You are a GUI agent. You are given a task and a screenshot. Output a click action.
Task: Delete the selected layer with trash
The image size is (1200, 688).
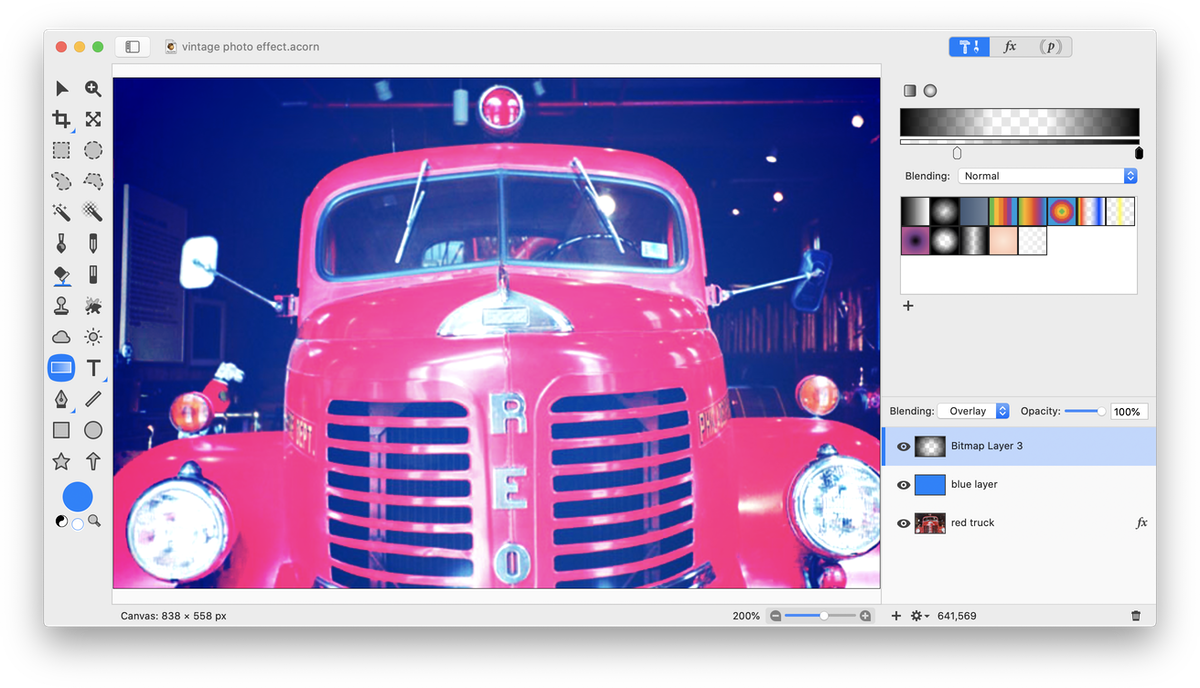point(1136,616)
